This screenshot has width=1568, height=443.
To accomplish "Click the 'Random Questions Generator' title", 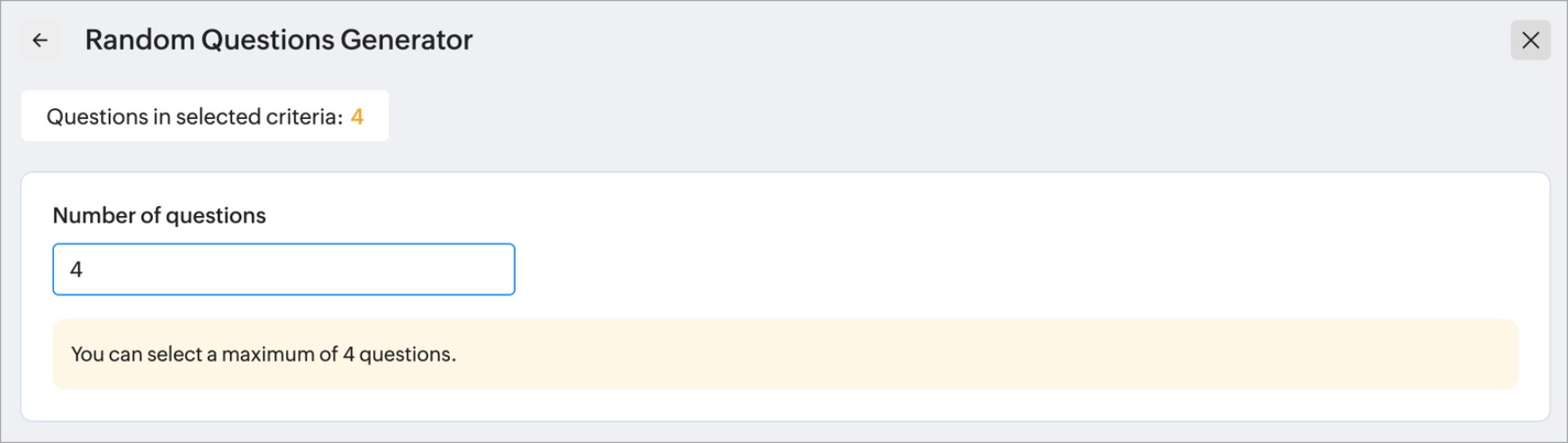I will [x=279, y=41].
